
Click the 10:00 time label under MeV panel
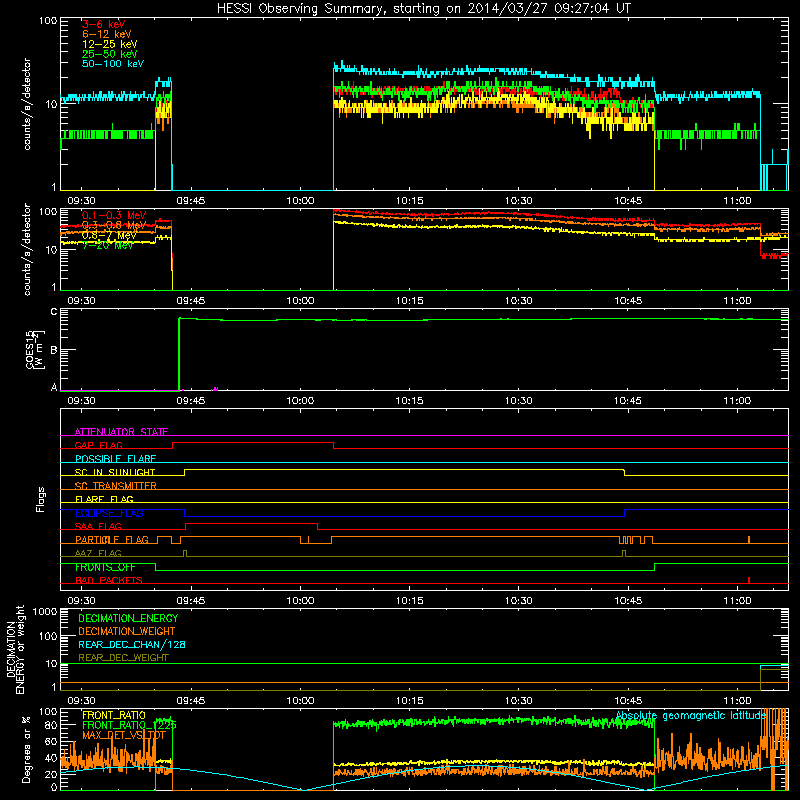click(300, 301)
